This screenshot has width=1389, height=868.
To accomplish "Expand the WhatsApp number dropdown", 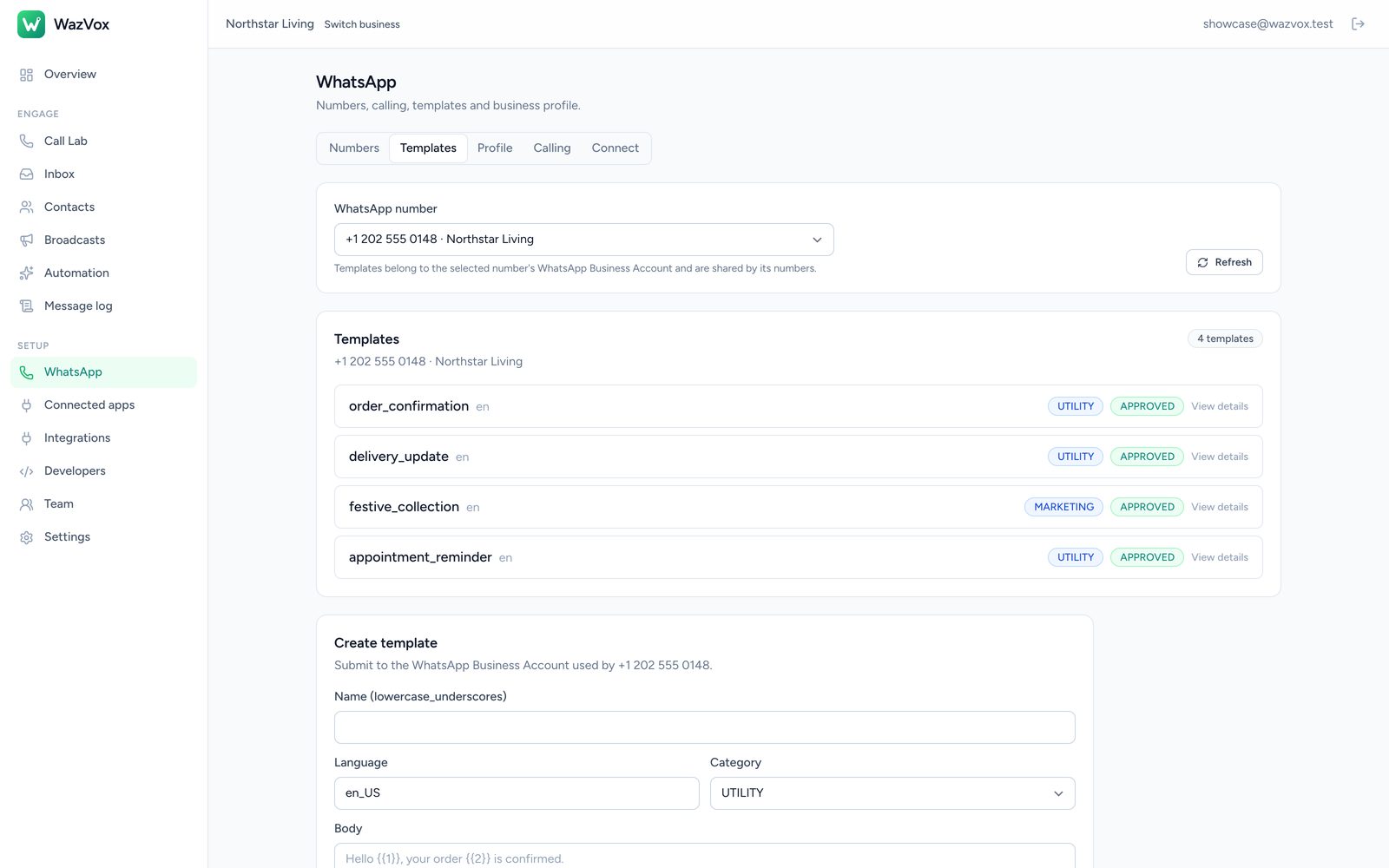I will (583, 240).
